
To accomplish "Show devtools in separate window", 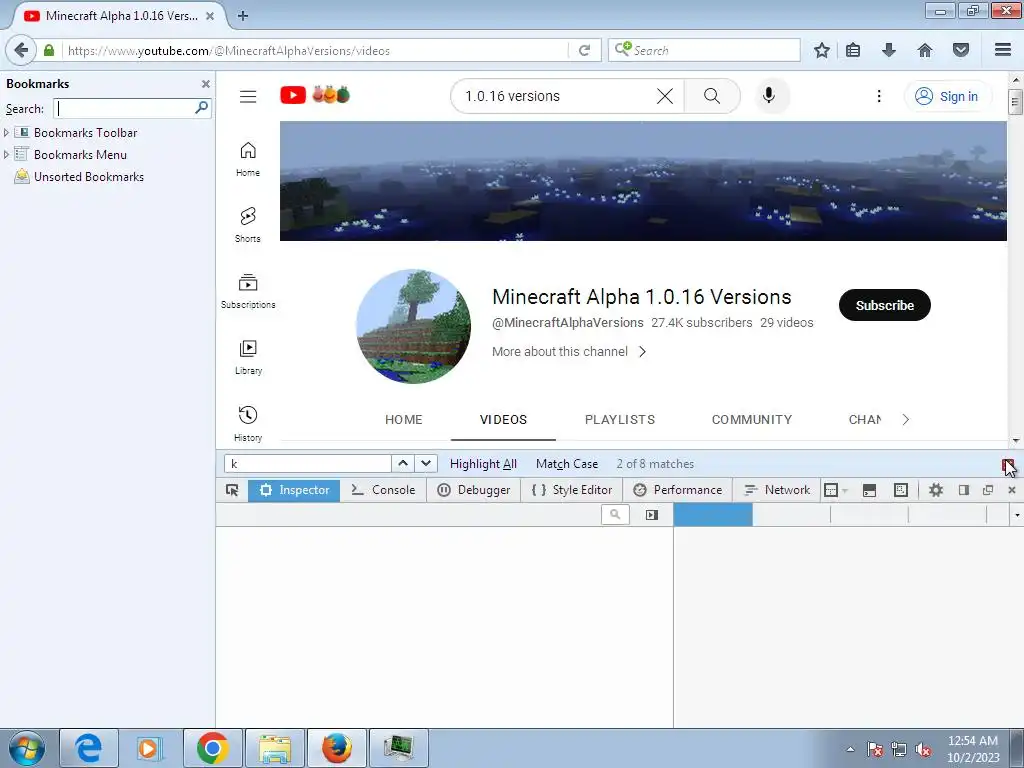I will click(987, 490).
